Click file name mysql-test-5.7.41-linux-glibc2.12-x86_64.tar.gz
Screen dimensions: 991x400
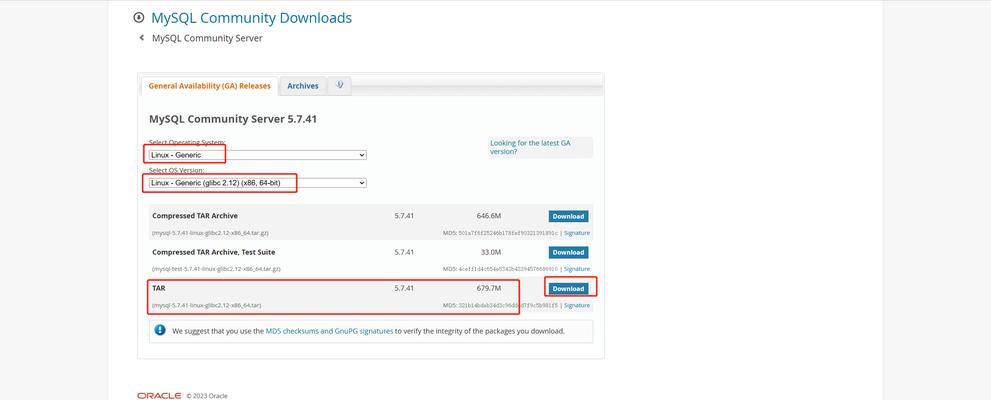pyautogui.click(x=216, y=269)
